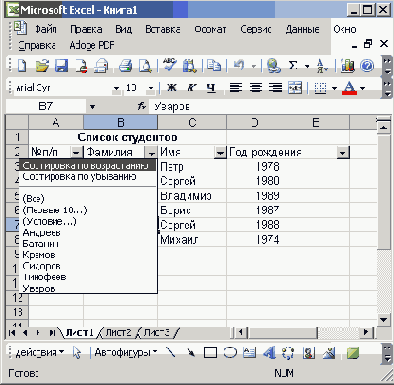This screenshot has width=394, height=385.
Task: Align text right in toolbar
Action: pyautogui.click(x=275, y=88)
